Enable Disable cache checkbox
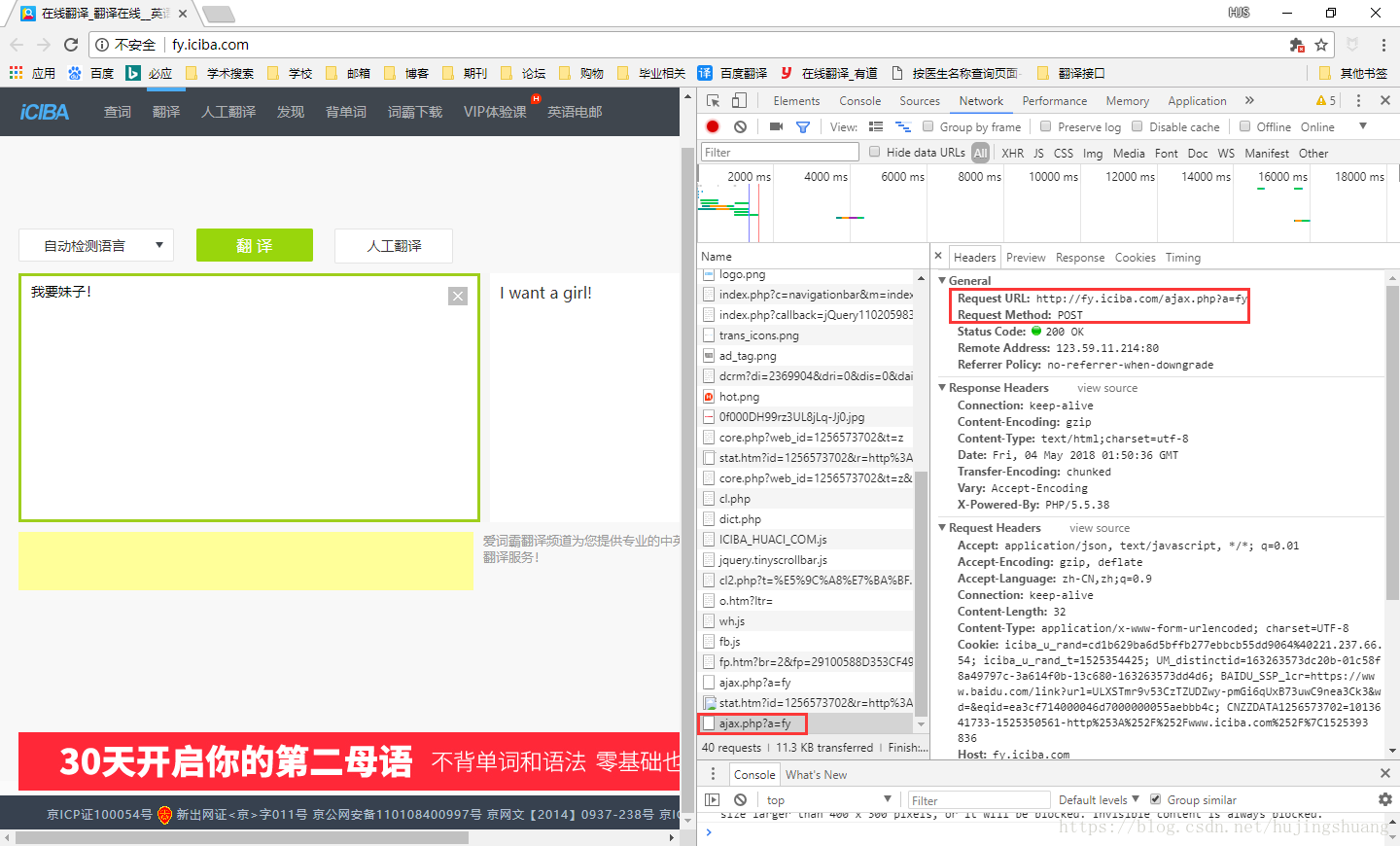 point(1137,126)
